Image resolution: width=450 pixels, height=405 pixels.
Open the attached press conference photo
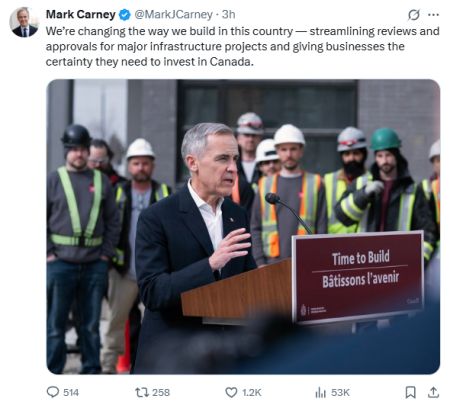(243, 227)
